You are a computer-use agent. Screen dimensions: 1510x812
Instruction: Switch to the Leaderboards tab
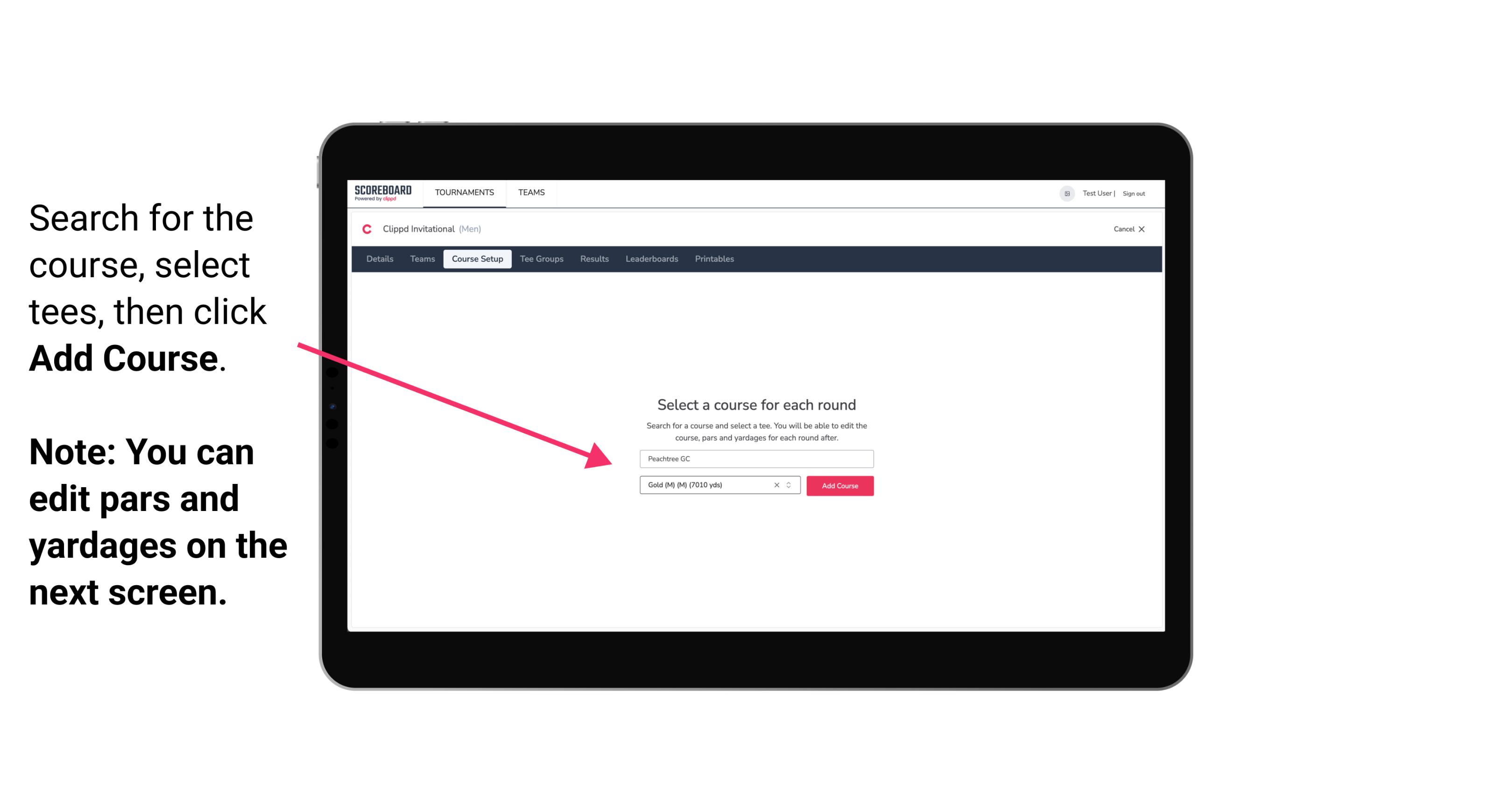651,259
